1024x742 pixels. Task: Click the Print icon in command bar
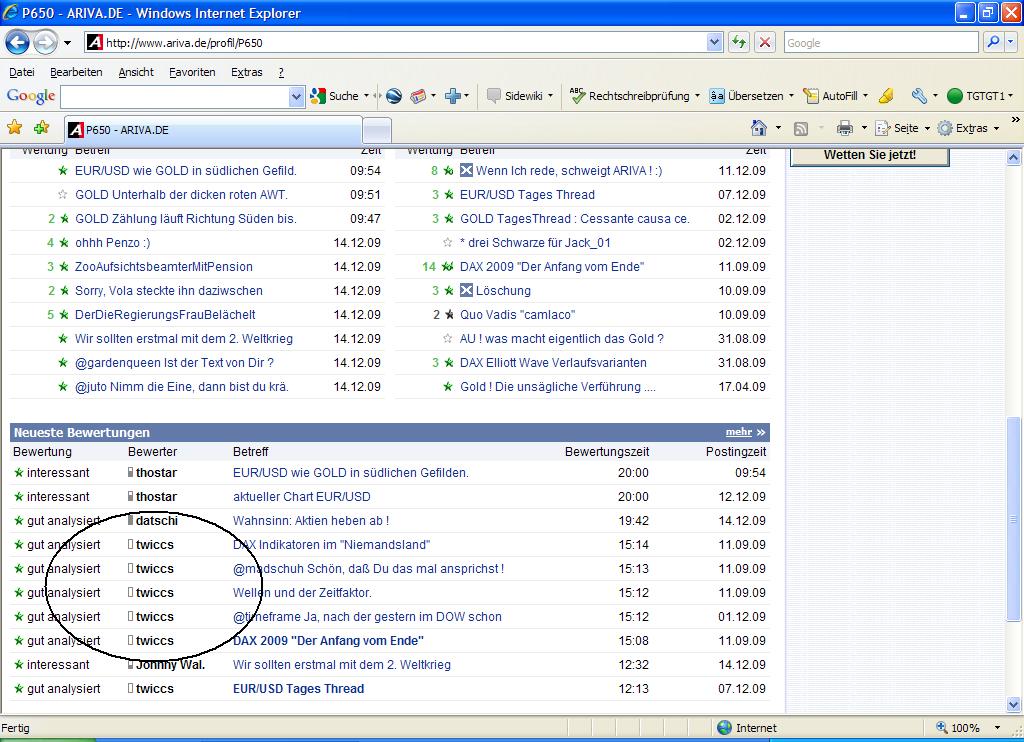(x=844, y=128)
